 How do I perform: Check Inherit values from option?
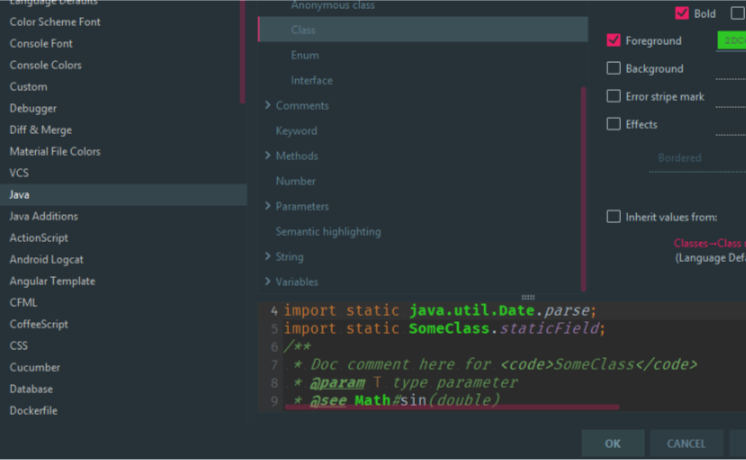614,217
